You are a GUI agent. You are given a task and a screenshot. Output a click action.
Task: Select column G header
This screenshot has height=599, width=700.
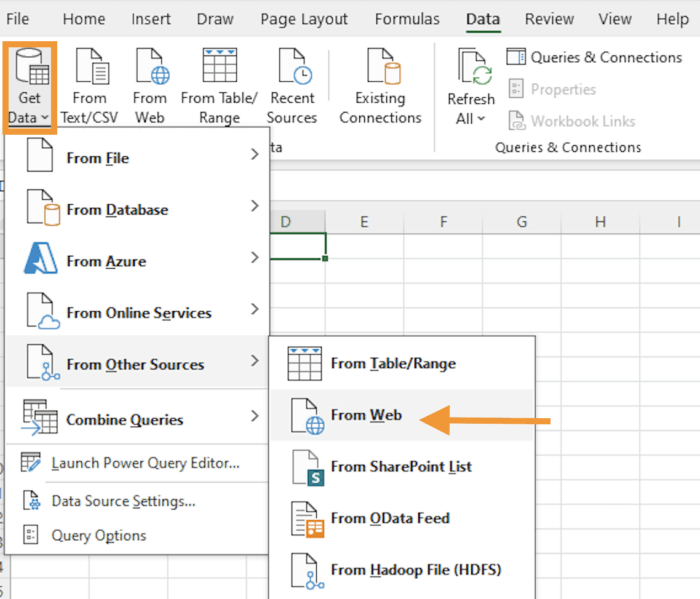(x=522, y=222)
